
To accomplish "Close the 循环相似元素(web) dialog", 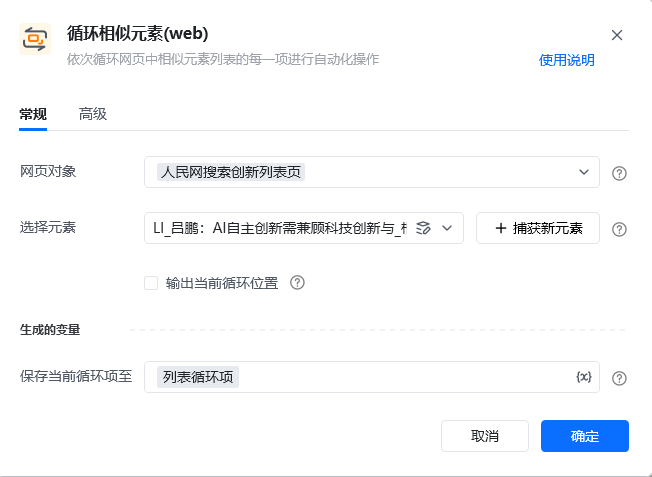I will (x=617, y=35).
